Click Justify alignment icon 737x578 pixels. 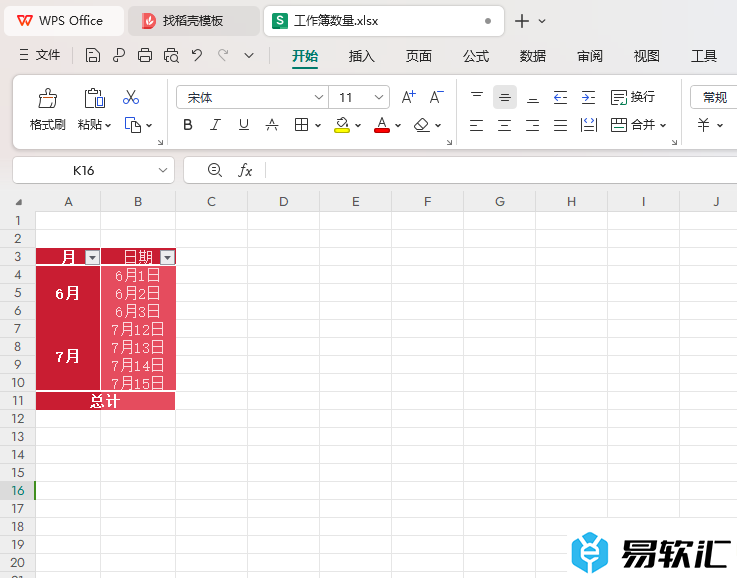click(x=560, y=125)
